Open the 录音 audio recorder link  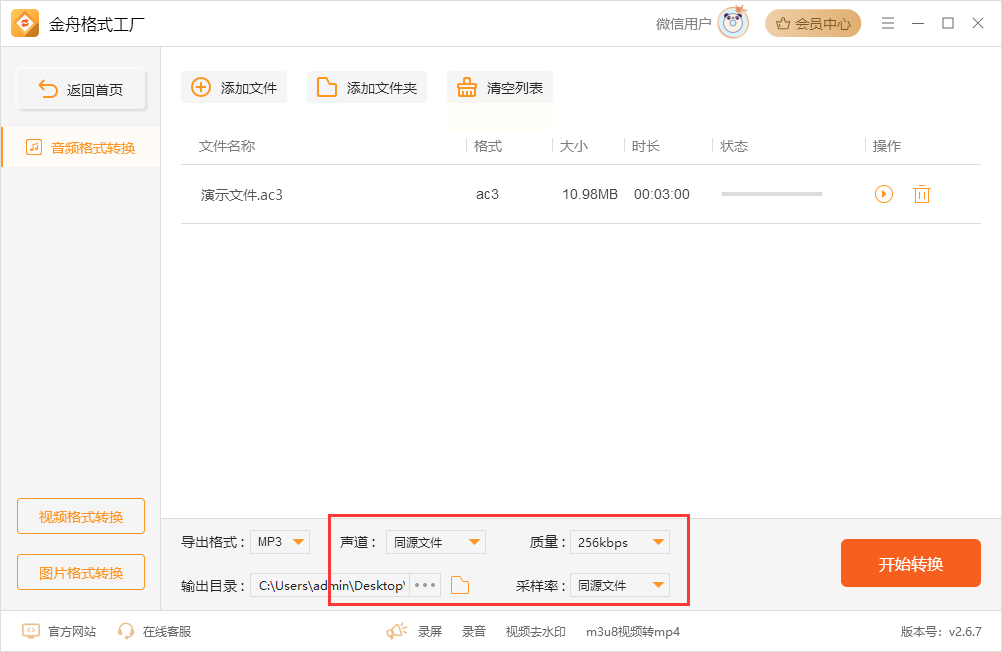coord(474,632)
